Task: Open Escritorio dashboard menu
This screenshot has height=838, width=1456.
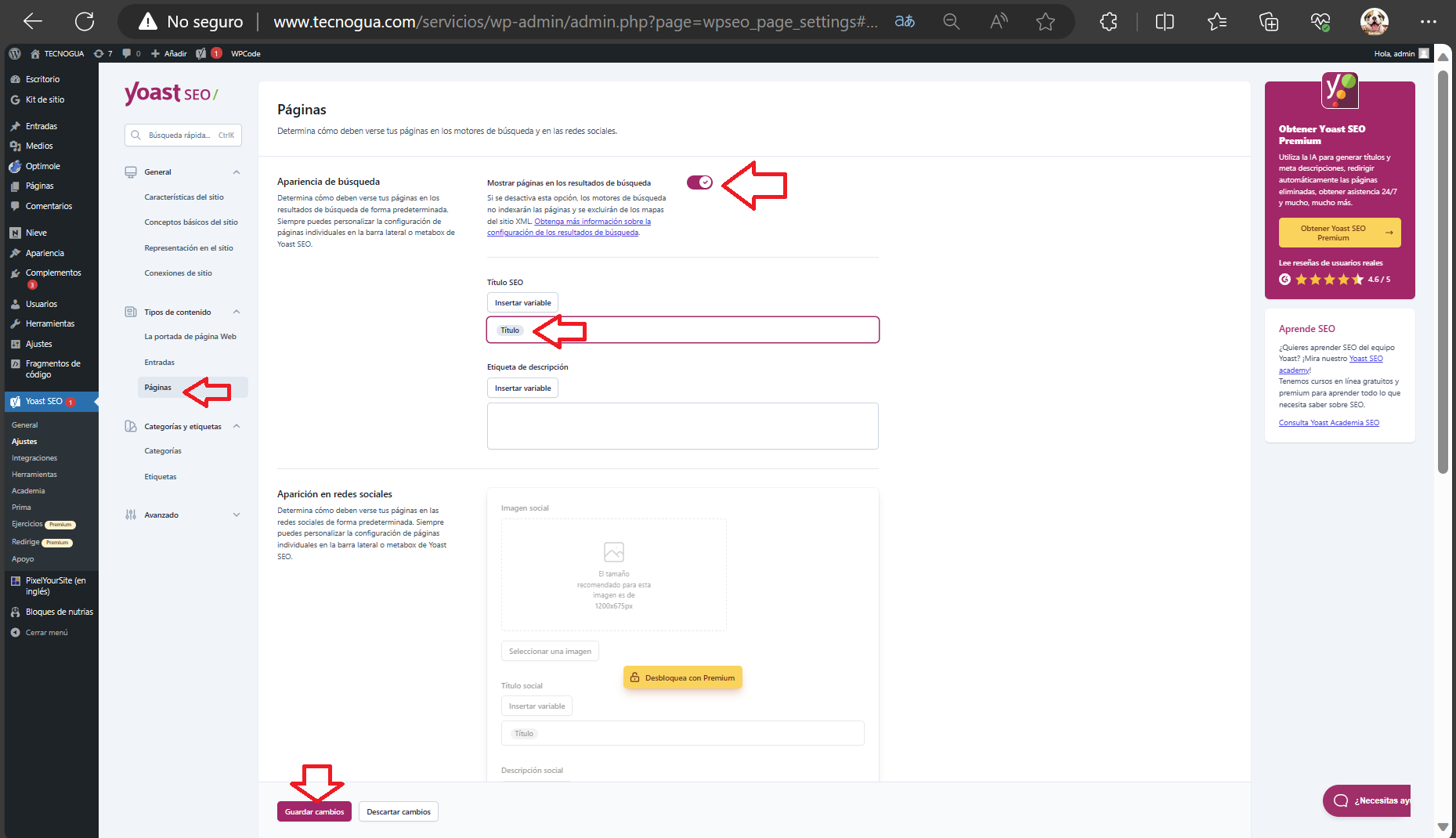Action: [42, 79]
